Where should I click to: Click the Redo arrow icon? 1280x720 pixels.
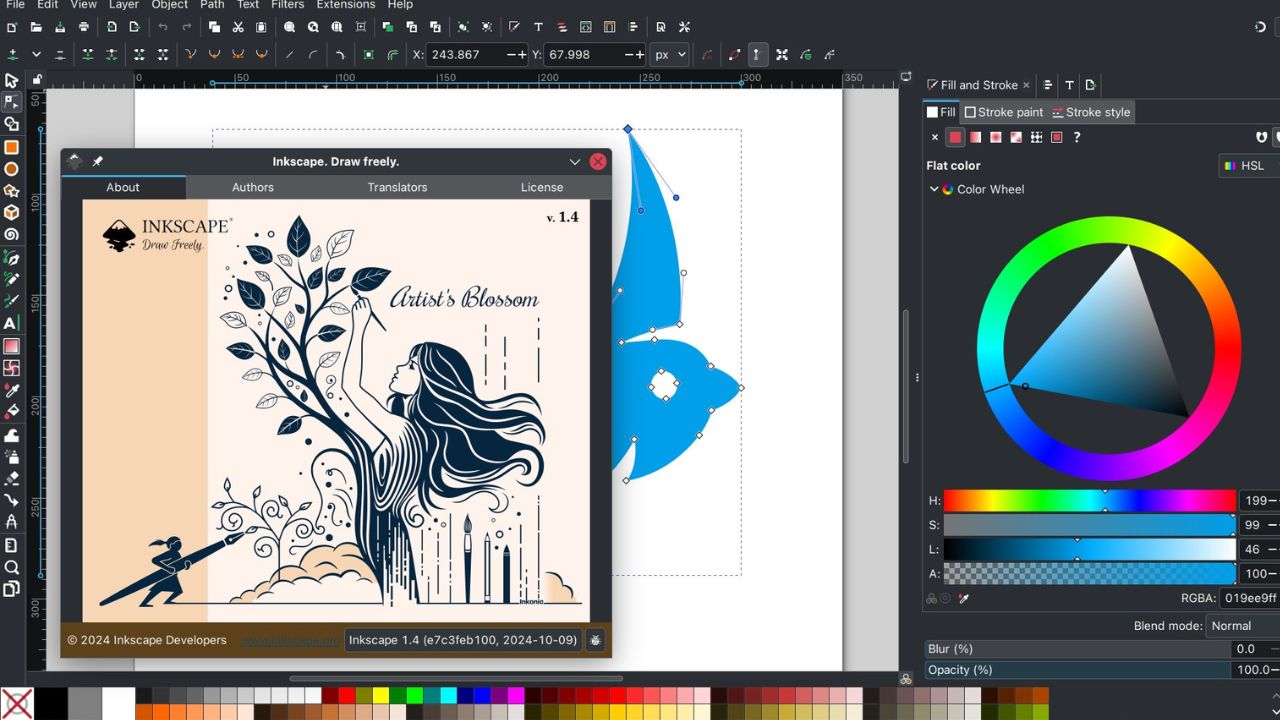(187, 27)
